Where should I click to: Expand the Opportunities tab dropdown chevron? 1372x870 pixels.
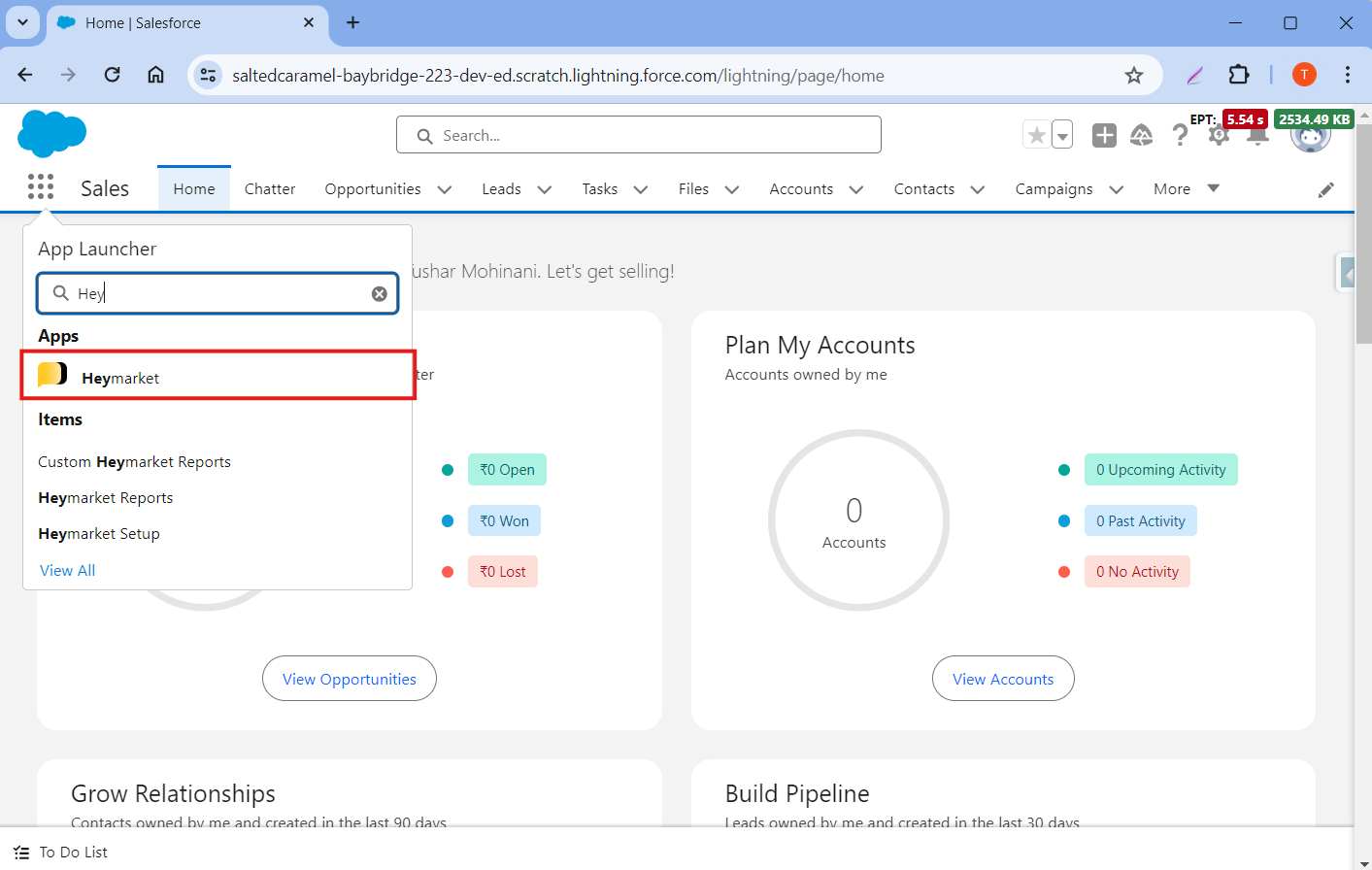[x=445, y=189]
